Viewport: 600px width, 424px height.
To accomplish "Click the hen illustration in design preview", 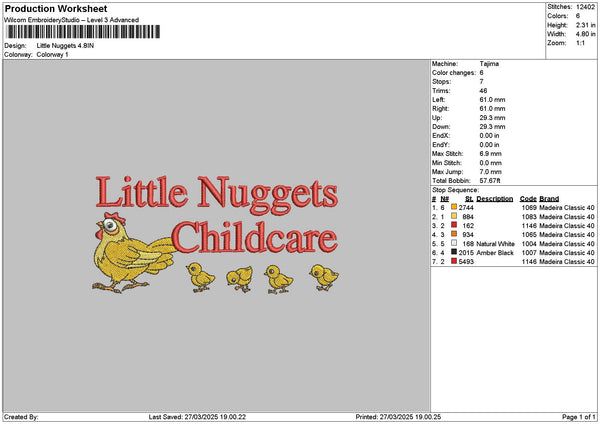I will pyautogui.click(x=134, y=253).
